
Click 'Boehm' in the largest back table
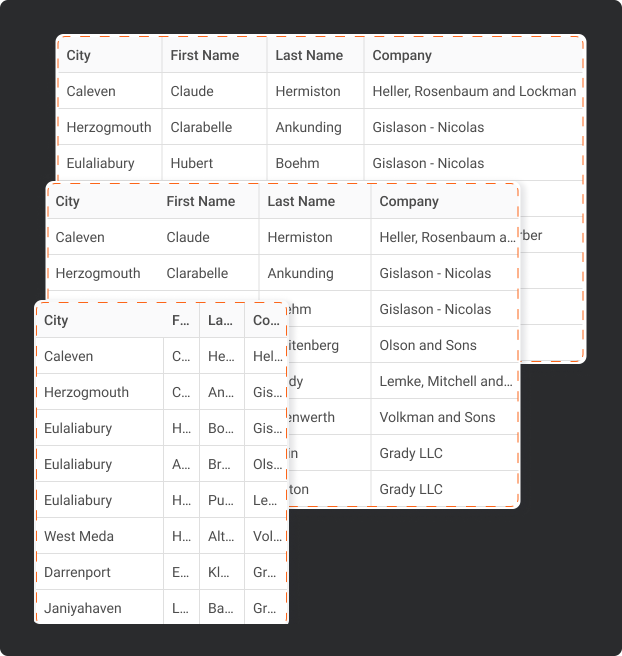point(297,163)
